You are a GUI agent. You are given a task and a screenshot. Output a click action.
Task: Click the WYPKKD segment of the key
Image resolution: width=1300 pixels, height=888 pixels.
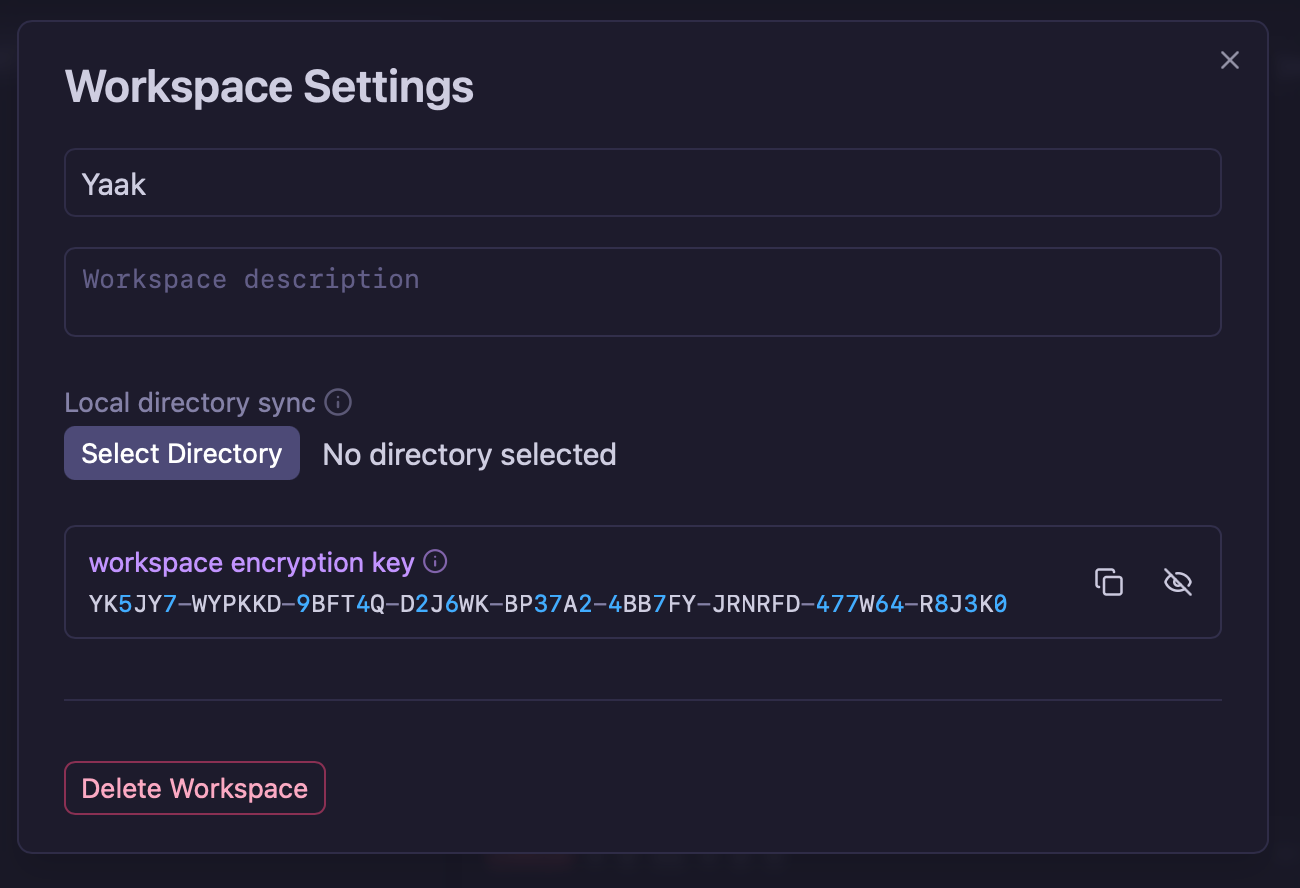[x=237, y=605]
